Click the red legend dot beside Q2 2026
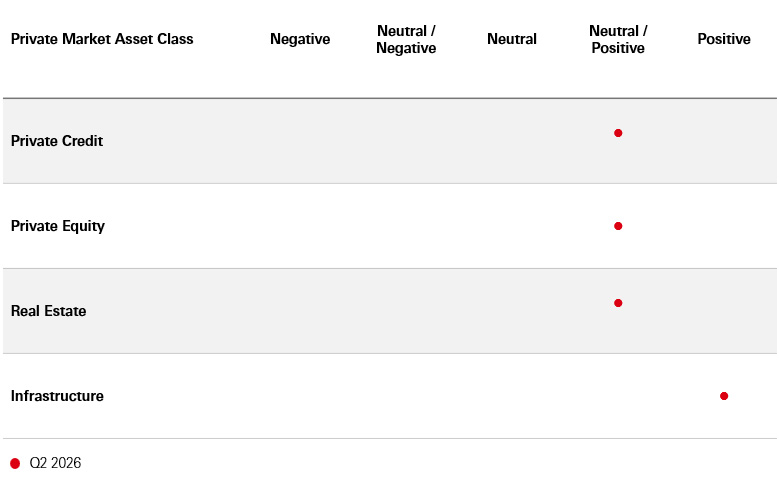This screenshot has height=487, width=779. click(x=15, y=464)
